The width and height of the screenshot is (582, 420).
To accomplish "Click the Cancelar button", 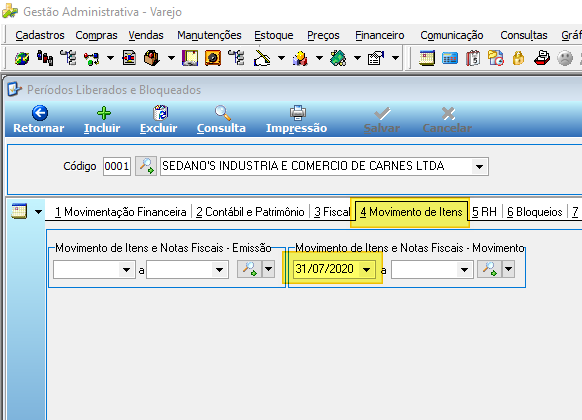I will tap(448, 119).
